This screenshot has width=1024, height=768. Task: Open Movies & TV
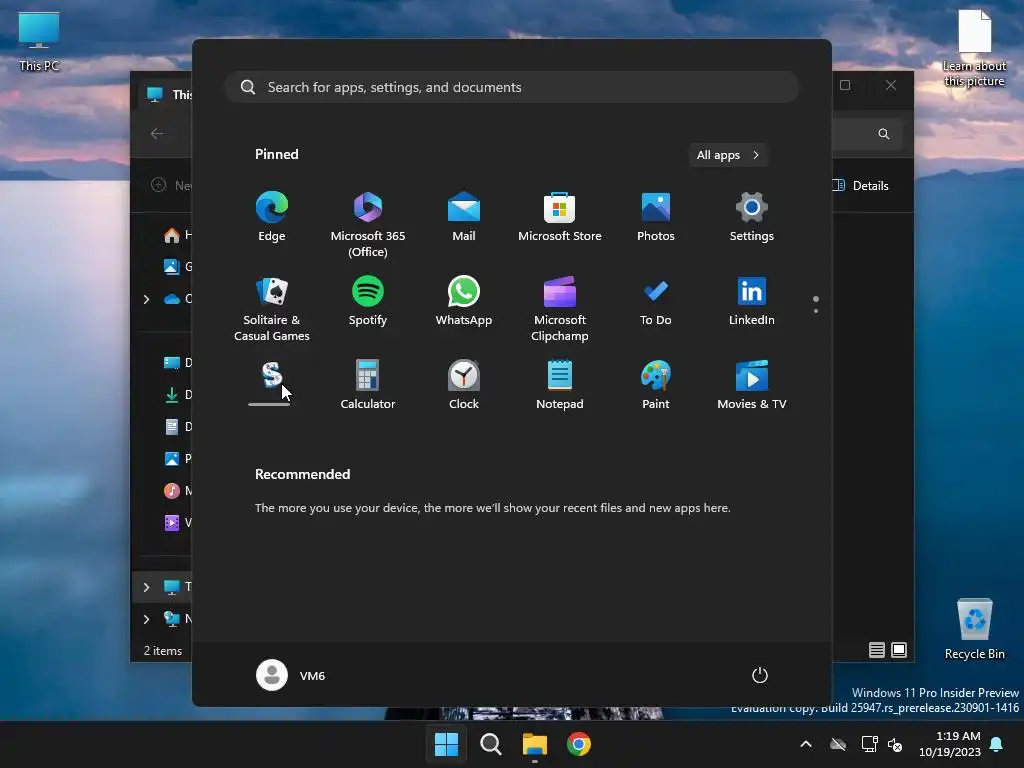click(752, 385)
